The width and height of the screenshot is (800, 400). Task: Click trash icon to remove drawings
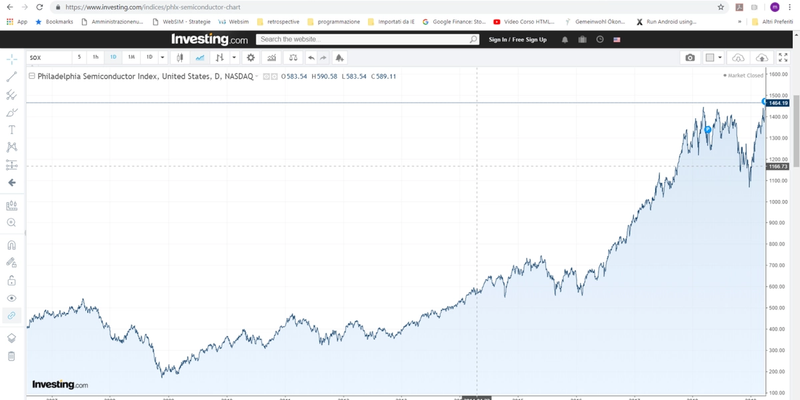pos(12,356)
